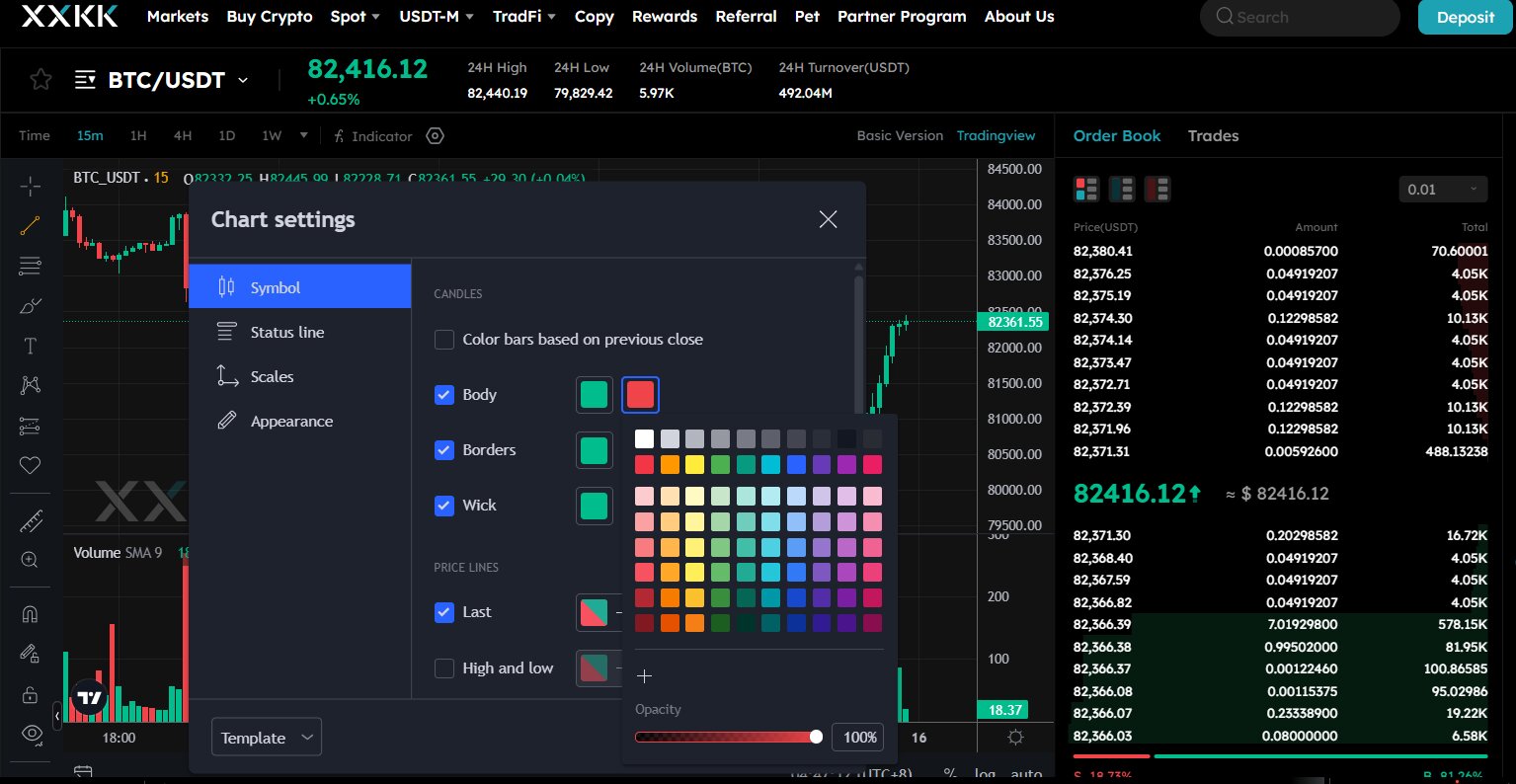Select the Text annotation tool

[x=31, y=346]
